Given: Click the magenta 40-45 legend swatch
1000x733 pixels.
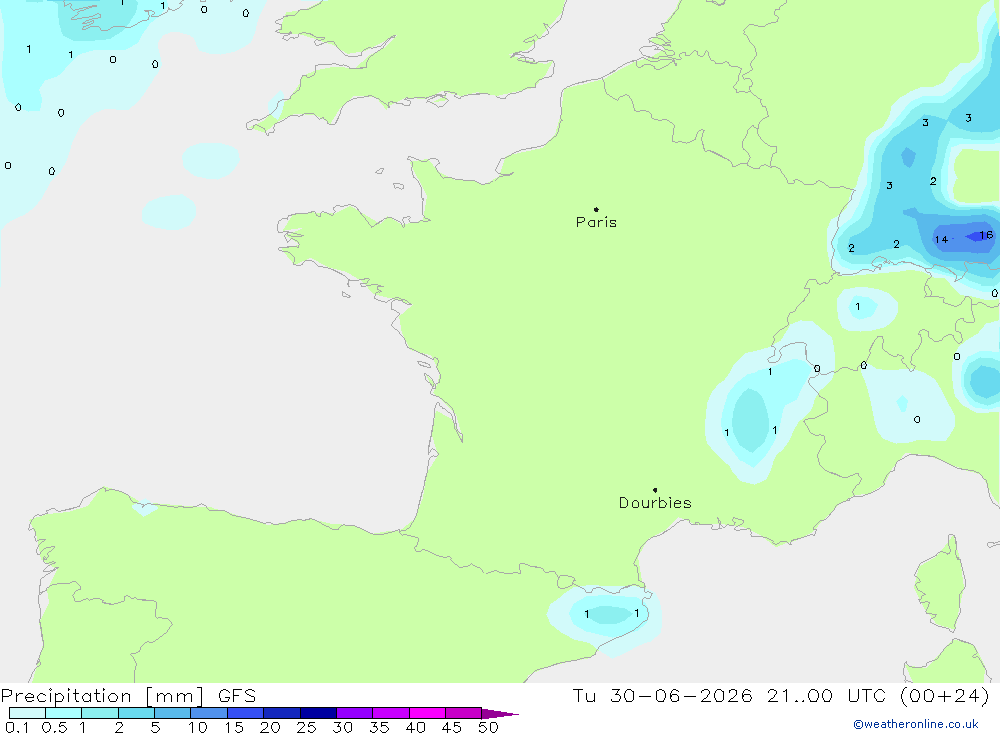Looking at the screenshot, I should [x=427, y=713].
